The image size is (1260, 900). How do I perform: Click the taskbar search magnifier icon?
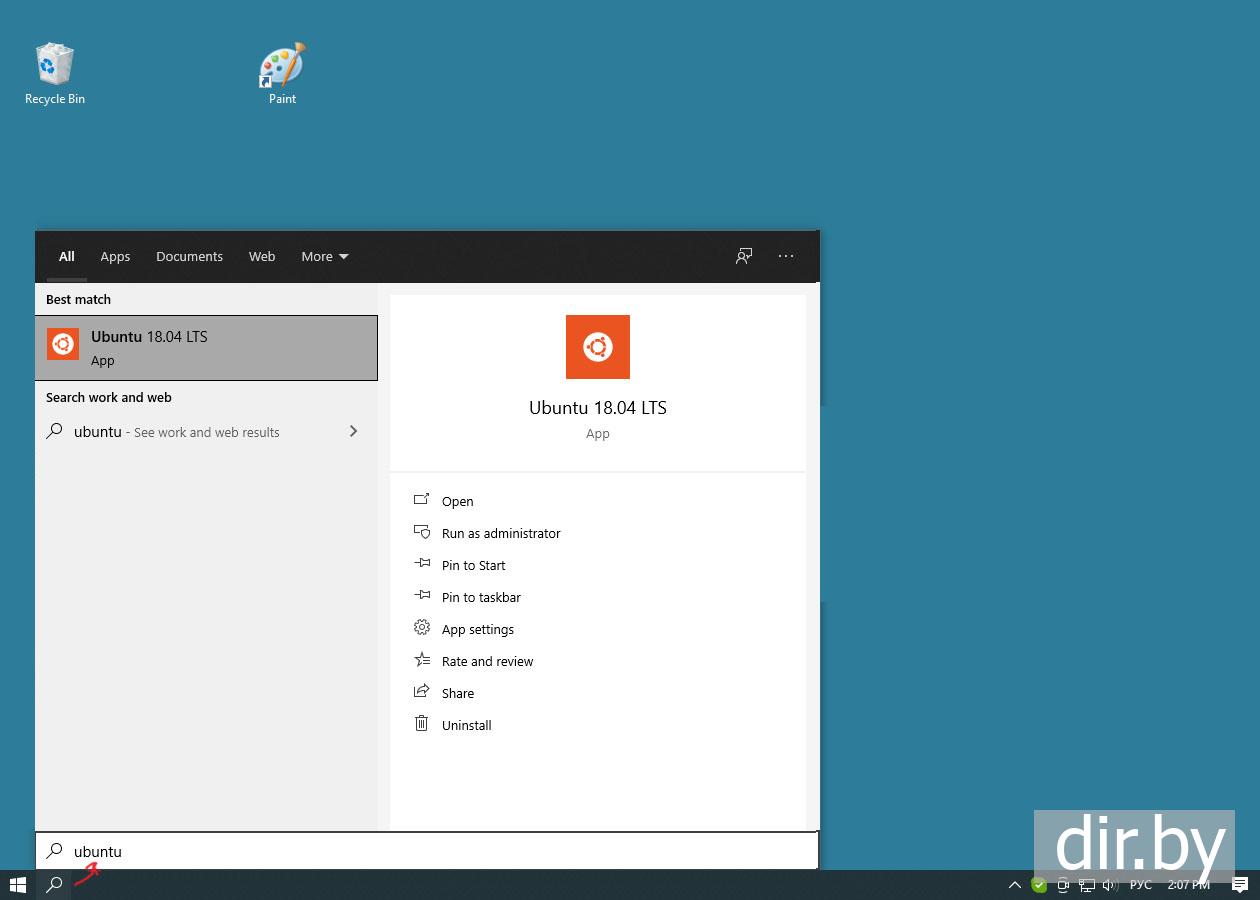pyautogui.click(x=55, y=885)
